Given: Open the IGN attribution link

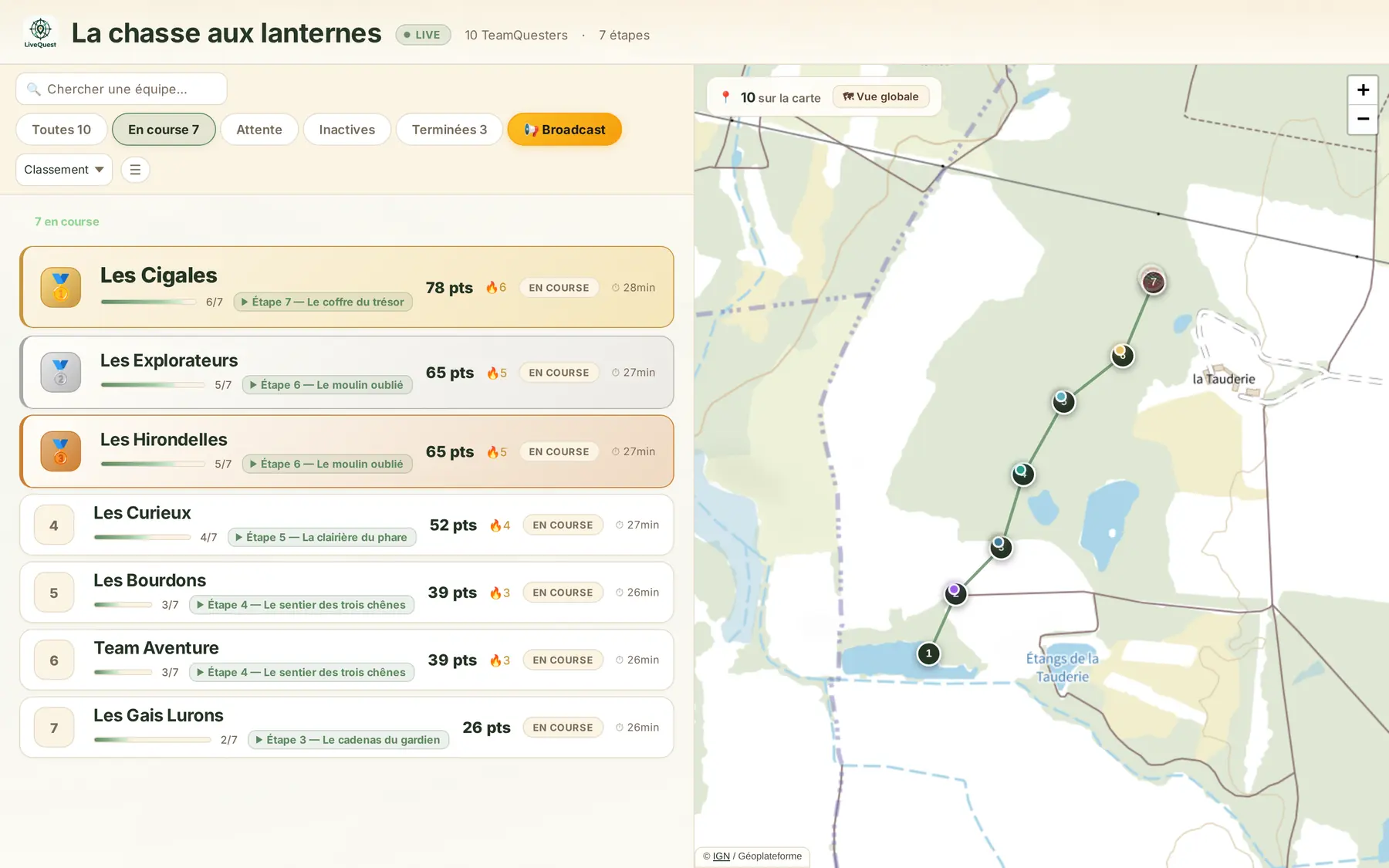Looking at the screenshot, I should [x=721, y=856].
